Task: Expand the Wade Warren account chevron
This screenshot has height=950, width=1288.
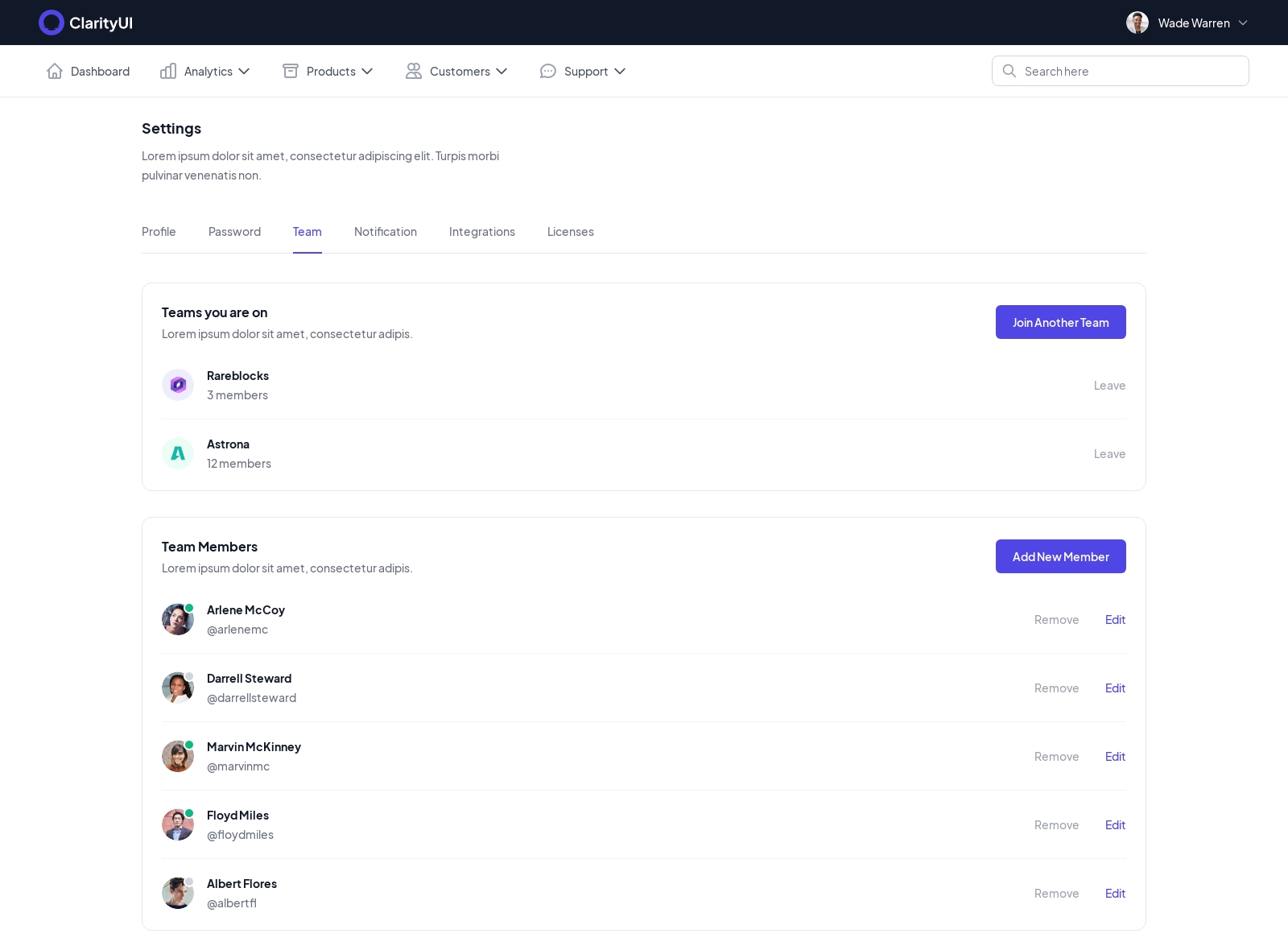Action: 1243,23
